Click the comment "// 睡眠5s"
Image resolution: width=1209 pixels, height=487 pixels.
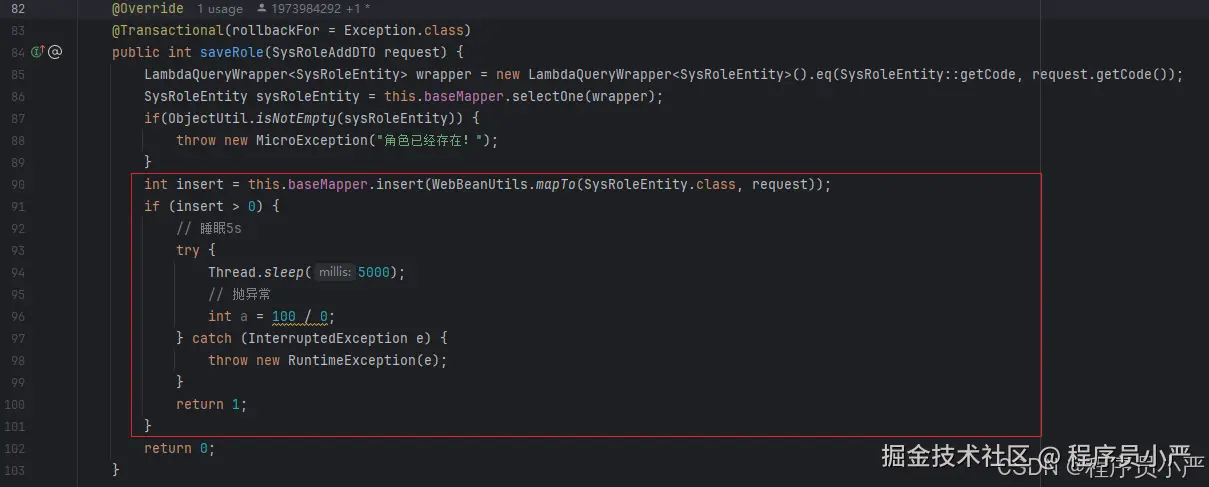coord(209,228)
